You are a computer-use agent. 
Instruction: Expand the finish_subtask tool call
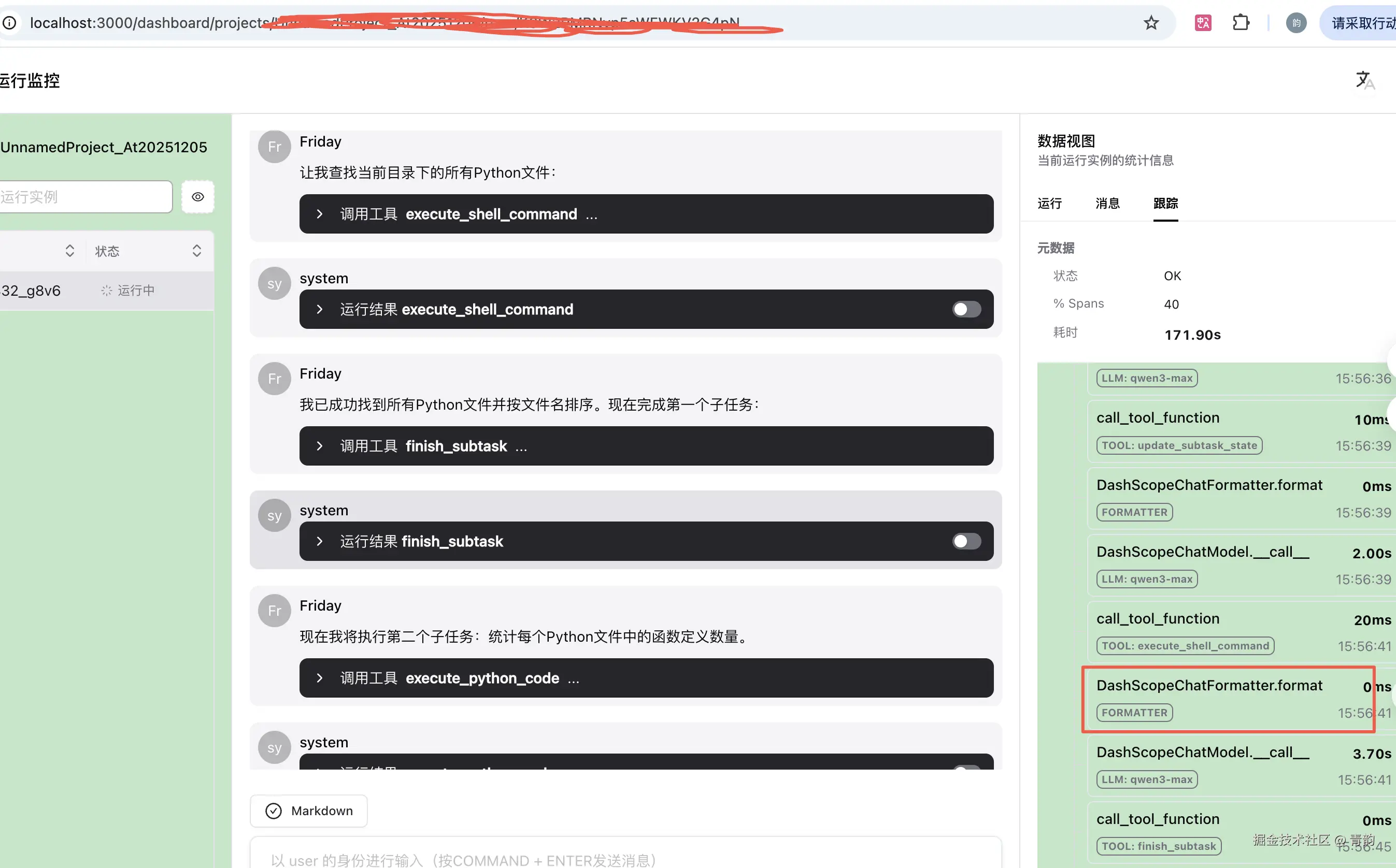pos(320,446)
